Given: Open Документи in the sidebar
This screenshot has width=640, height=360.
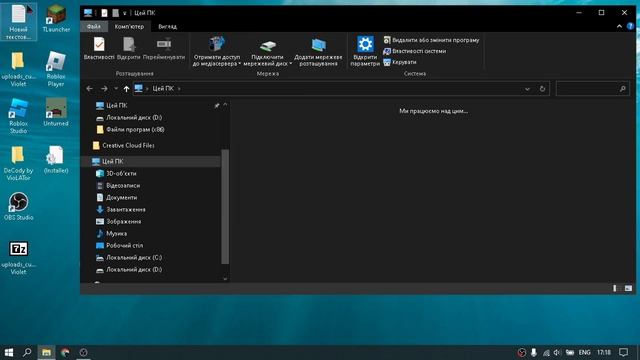Looking at the screenshot, I should click(x=117, y=198).
